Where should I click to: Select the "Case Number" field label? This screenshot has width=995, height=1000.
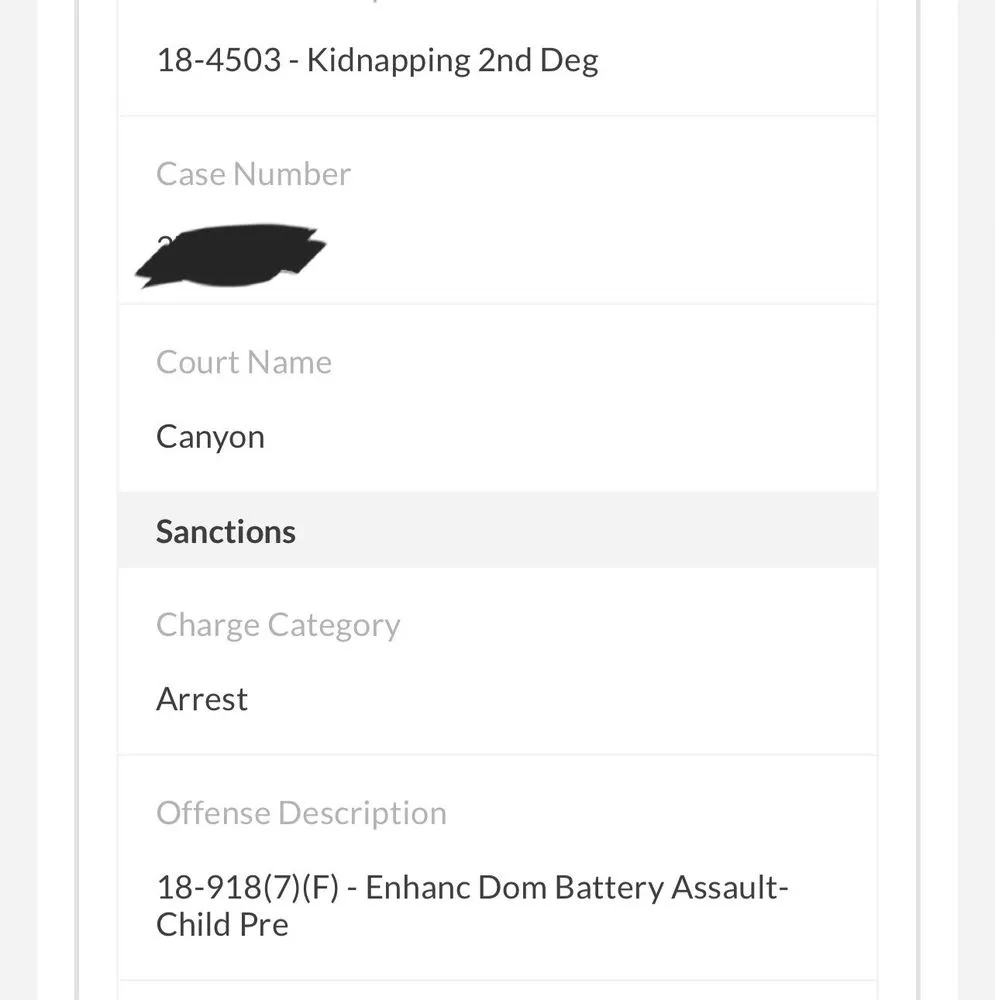tap(253, 174)
